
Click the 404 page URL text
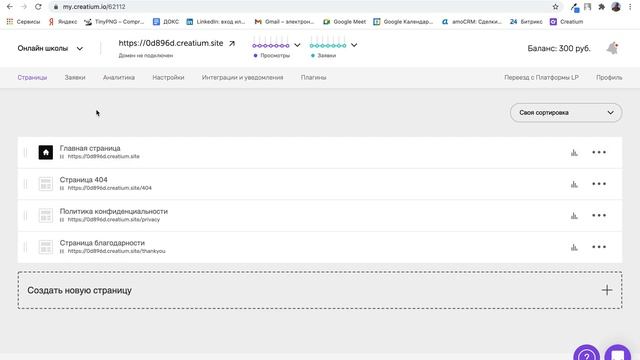pos(109,188)
